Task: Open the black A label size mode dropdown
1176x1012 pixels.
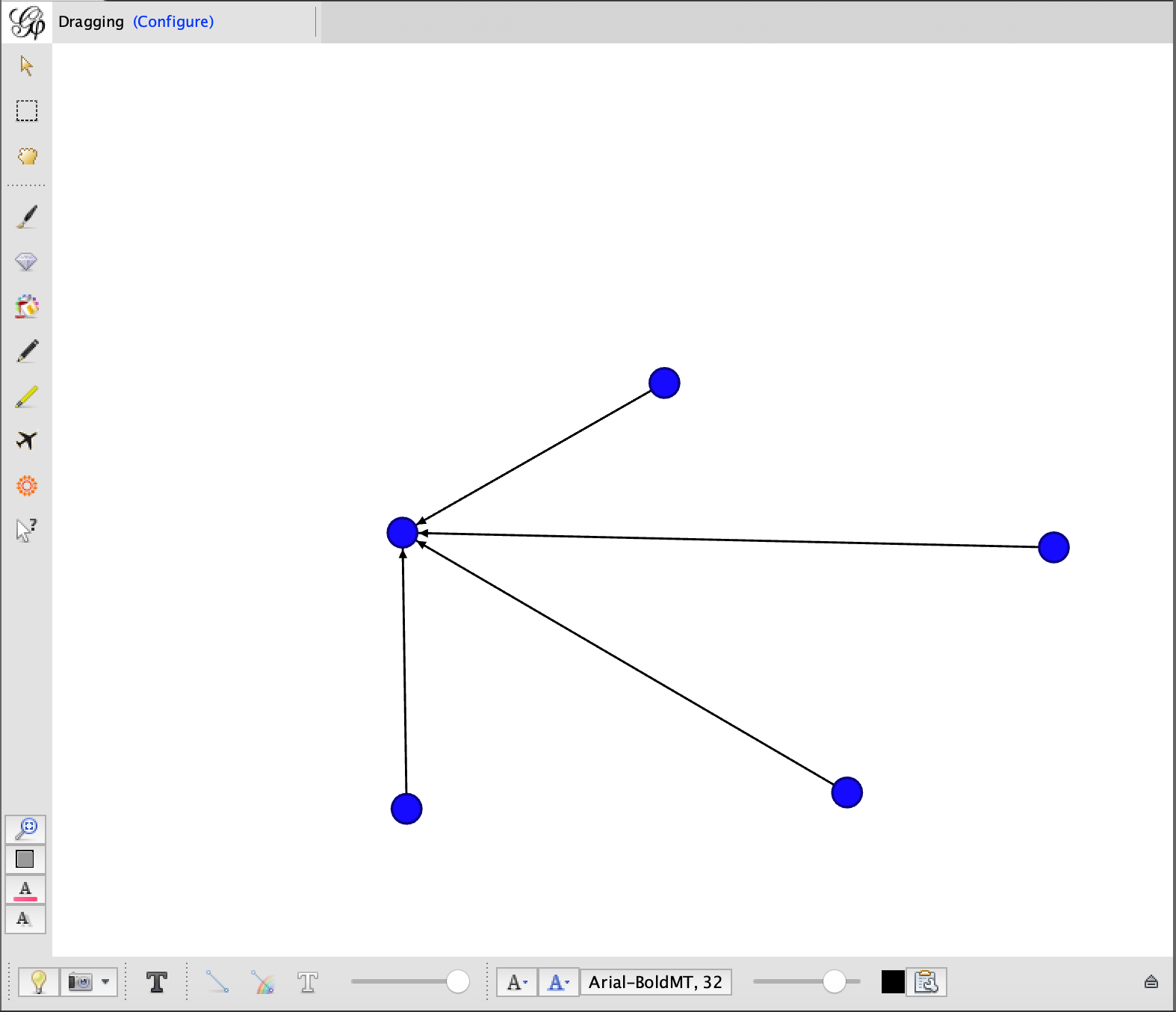Action: click(517, 982)
